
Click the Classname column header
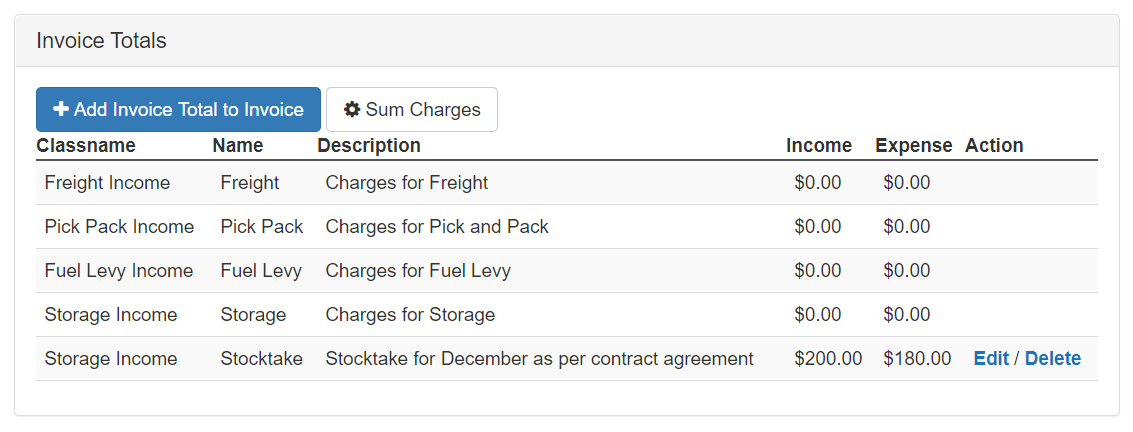pos(86,146)
